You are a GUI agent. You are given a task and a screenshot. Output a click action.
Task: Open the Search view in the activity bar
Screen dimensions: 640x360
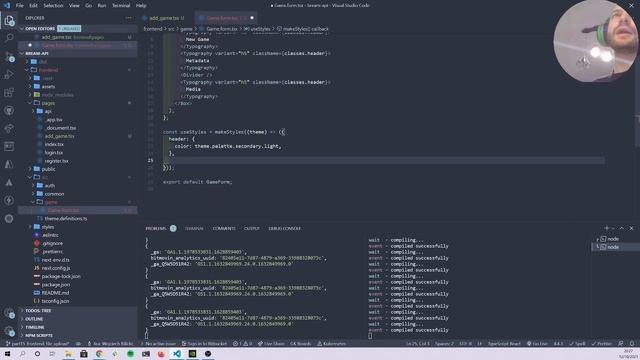point(9,38)
